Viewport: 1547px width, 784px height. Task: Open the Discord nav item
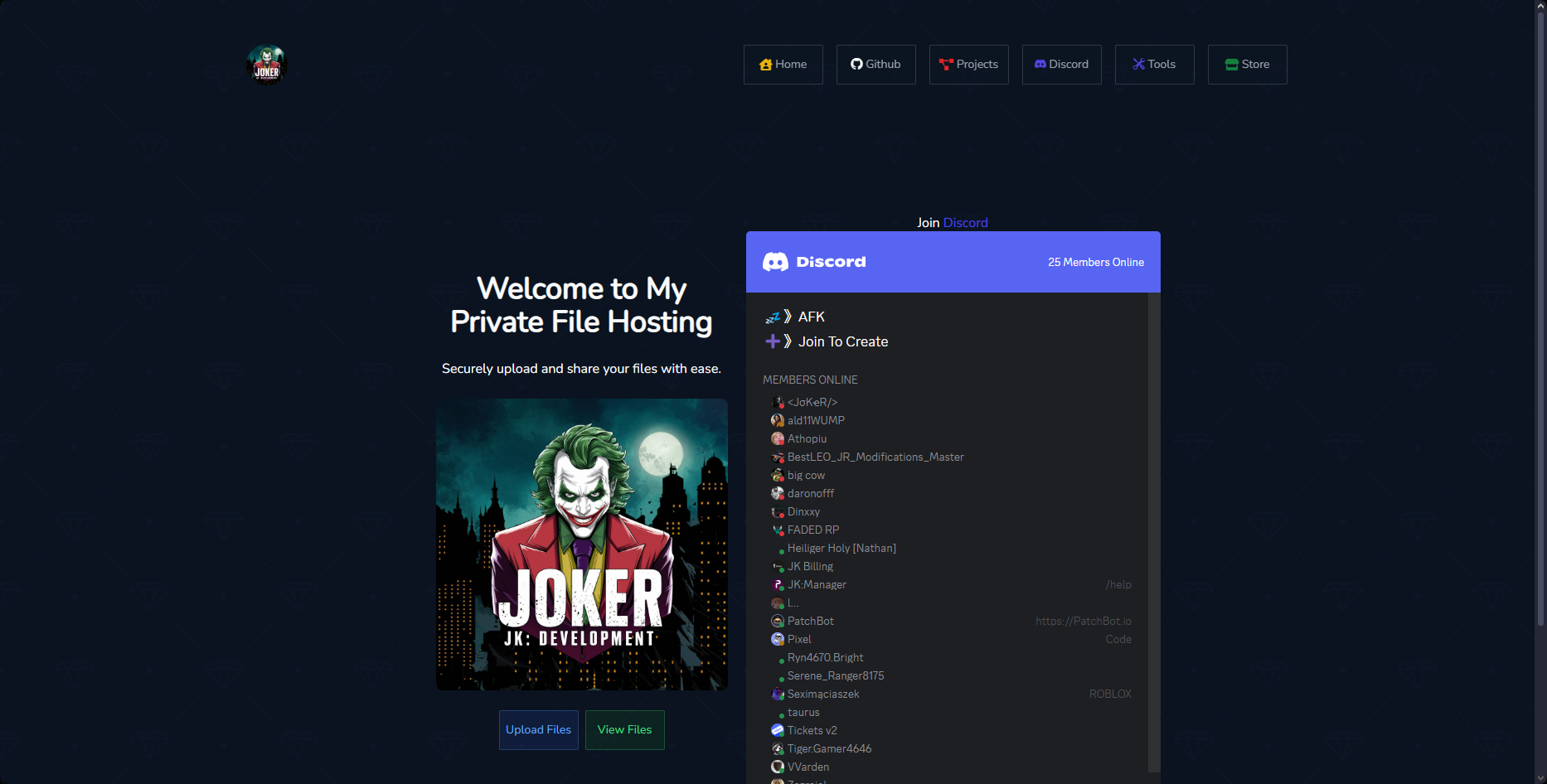[x=1062, y=65]
